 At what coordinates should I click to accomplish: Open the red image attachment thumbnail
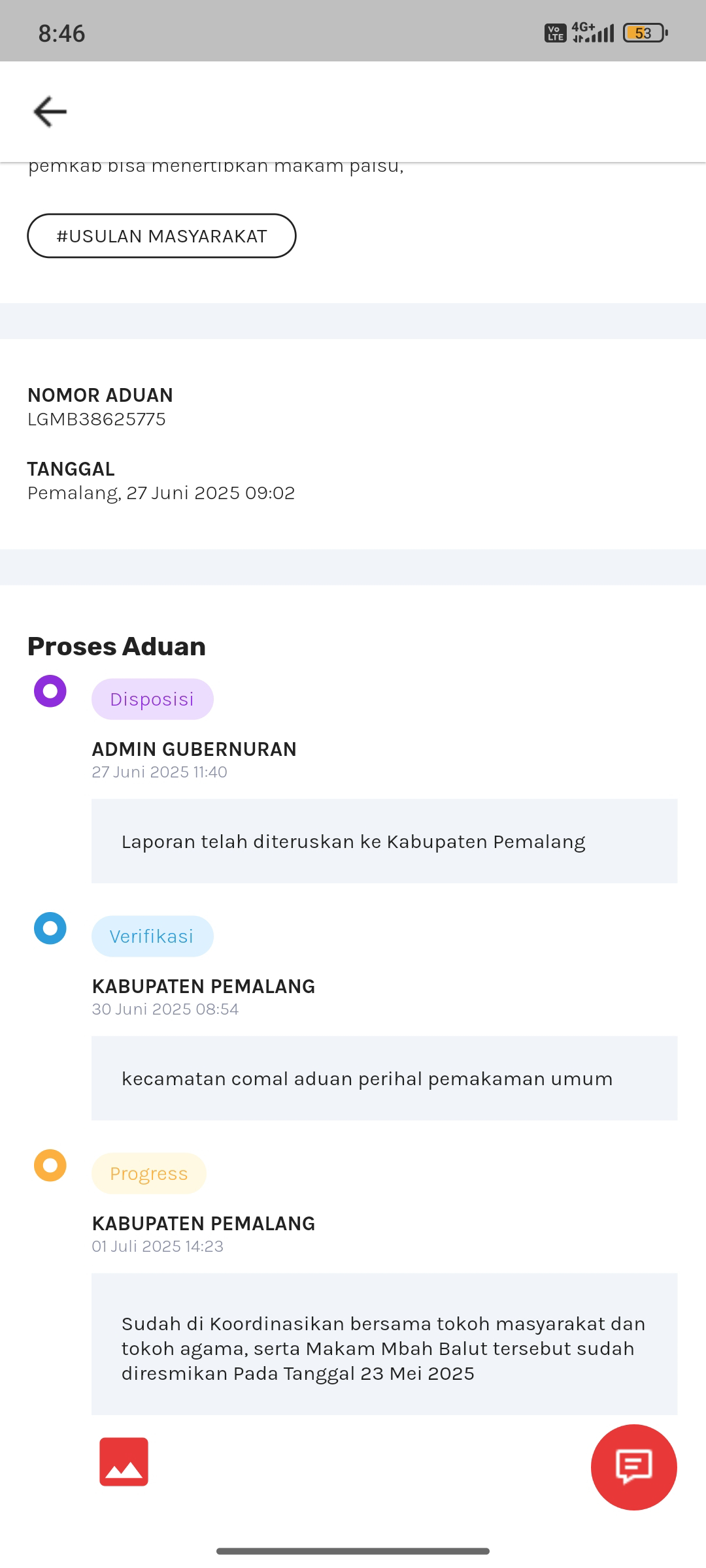coord(124,1462)
